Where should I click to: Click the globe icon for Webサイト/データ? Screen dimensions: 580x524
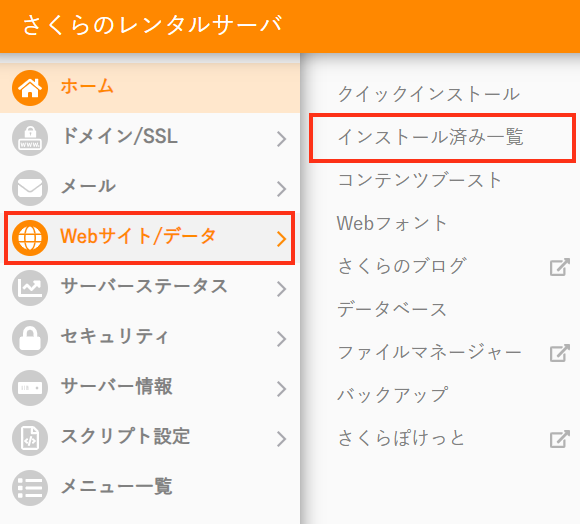(30, 238)
